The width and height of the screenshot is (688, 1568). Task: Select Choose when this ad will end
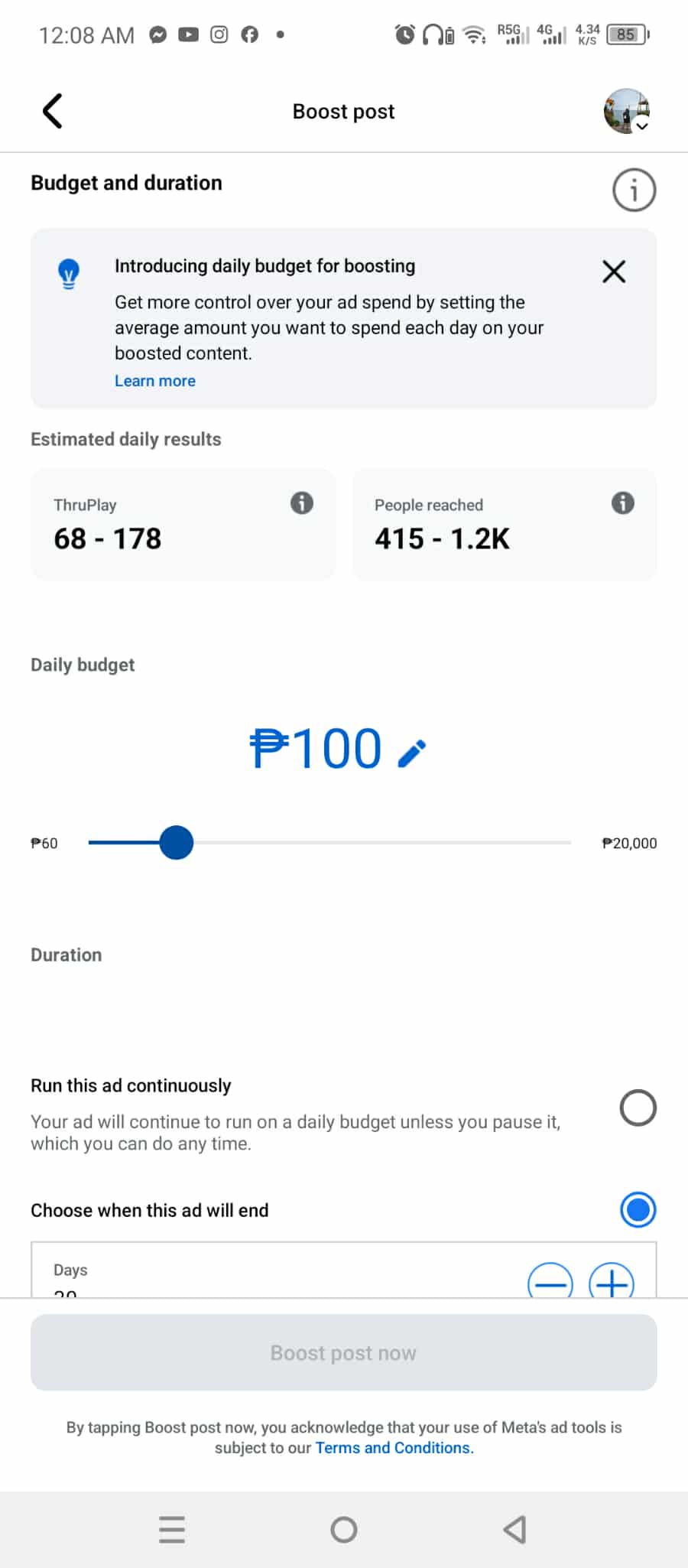click(638, 1210)
